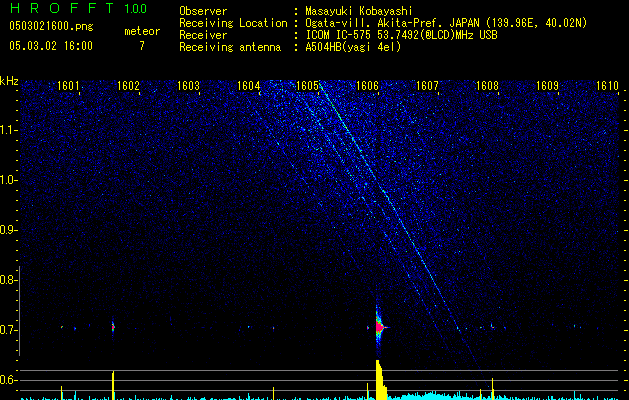Click the 1604 time axis marker
This screenshot has height=400, width=629.
coord(248,86)
